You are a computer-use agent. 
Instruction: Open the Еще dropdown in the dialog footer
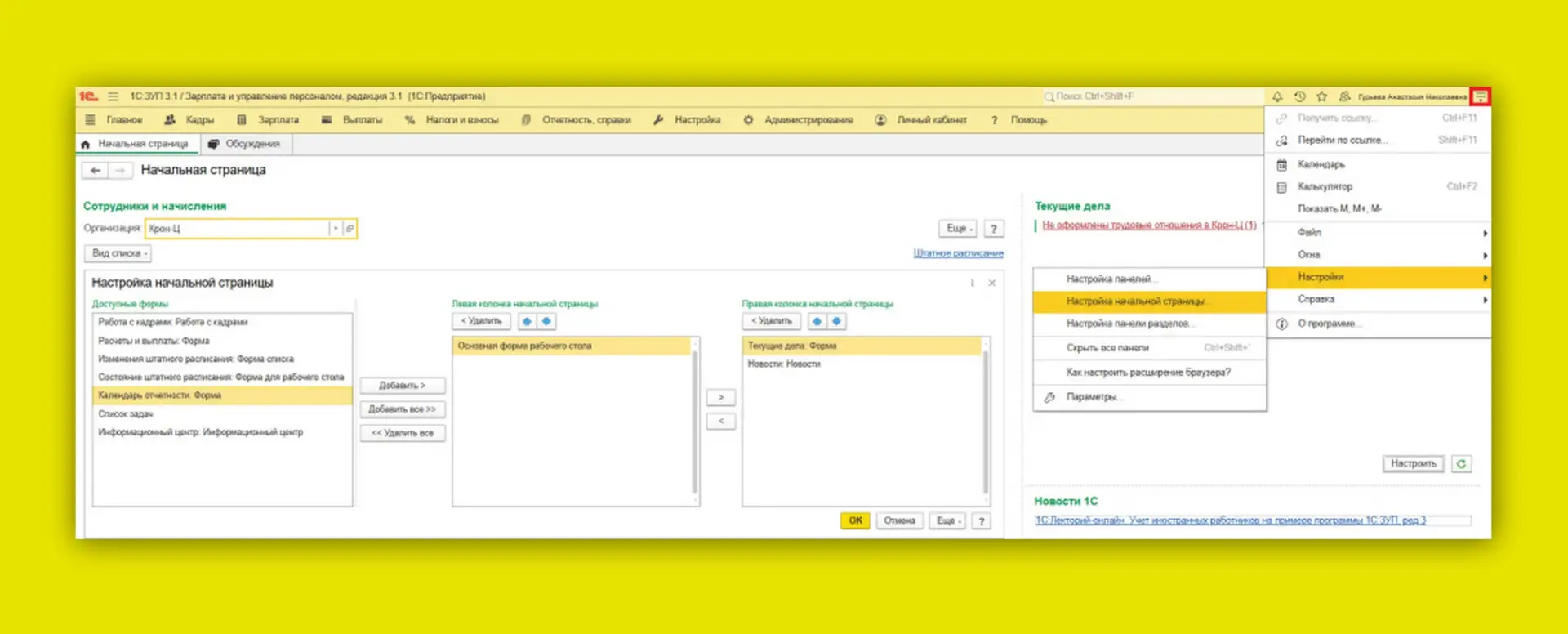point(948,520)
